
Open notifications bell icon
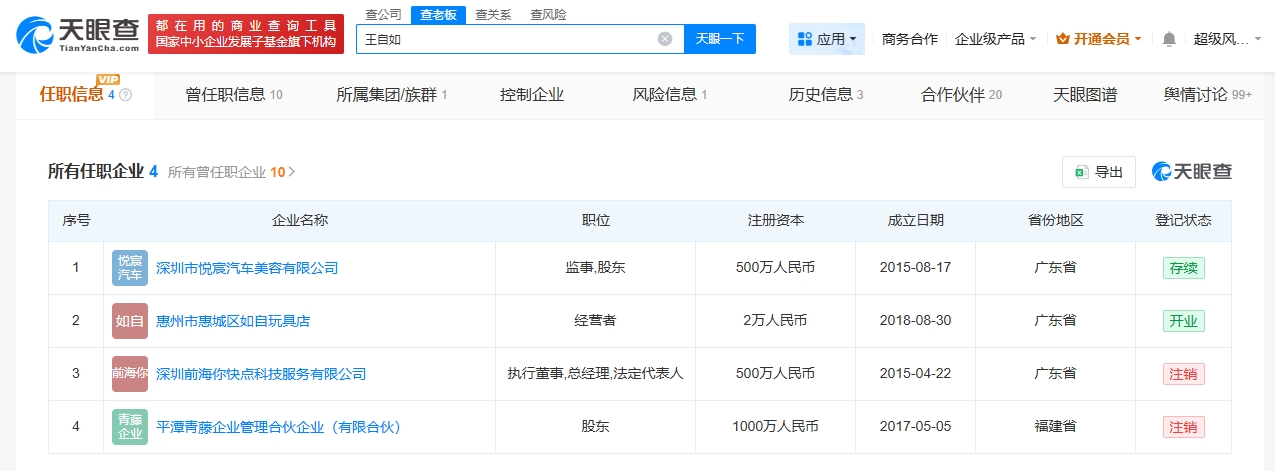pos(1168,39)
